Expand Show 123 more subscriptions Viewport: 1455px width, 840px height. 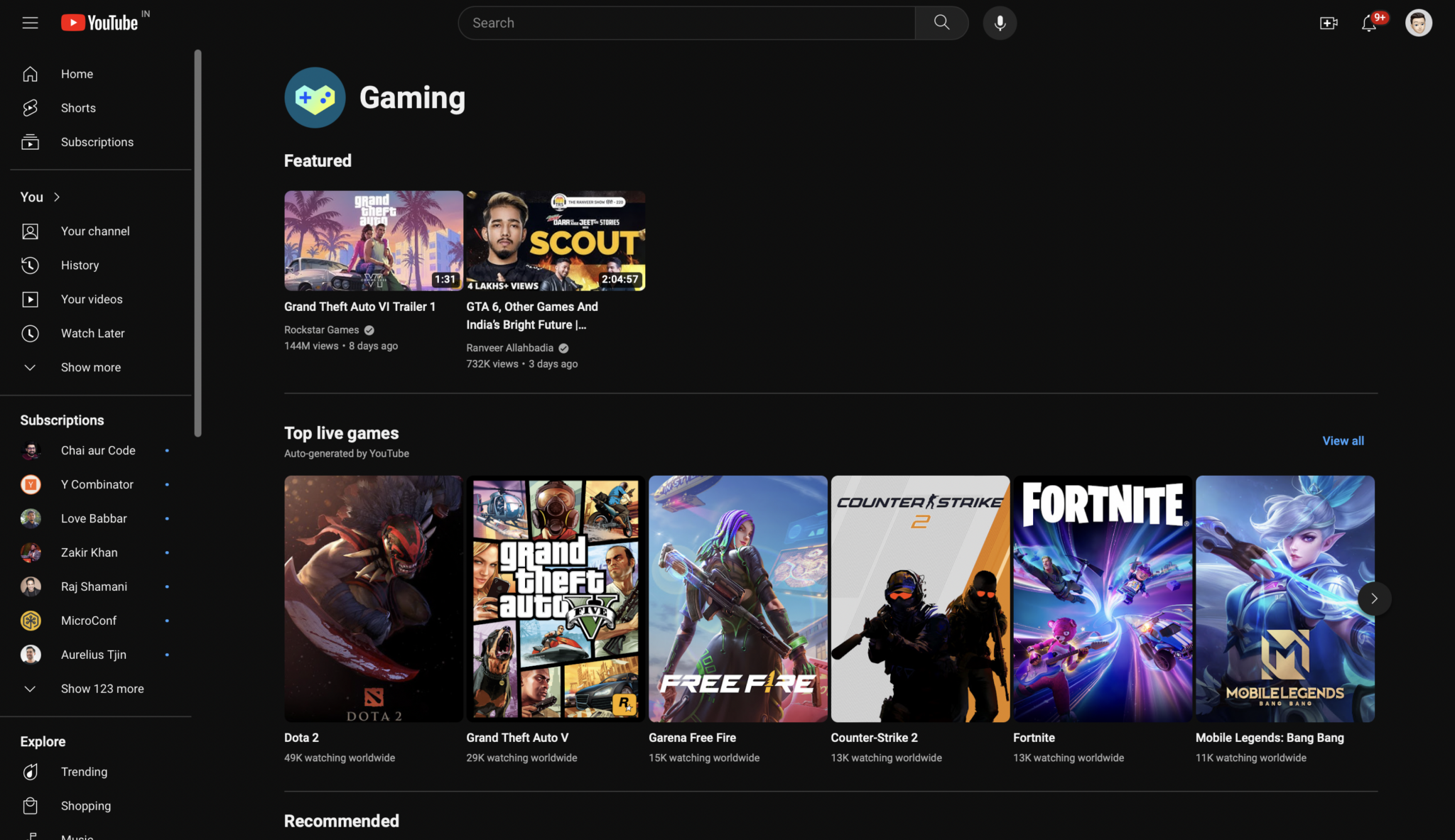click(x=102, y=688)
